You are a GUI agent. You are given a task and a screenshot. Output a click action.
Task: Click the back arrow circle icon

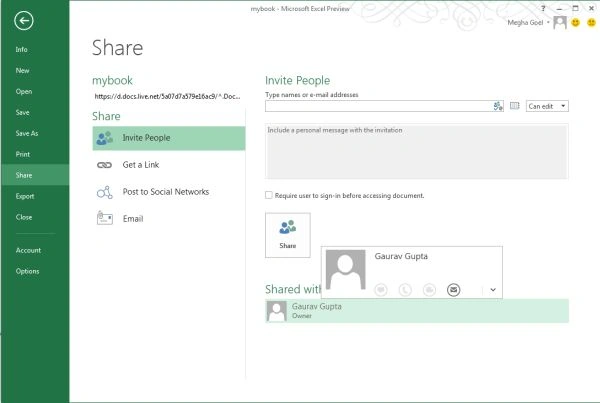(24, 21)
